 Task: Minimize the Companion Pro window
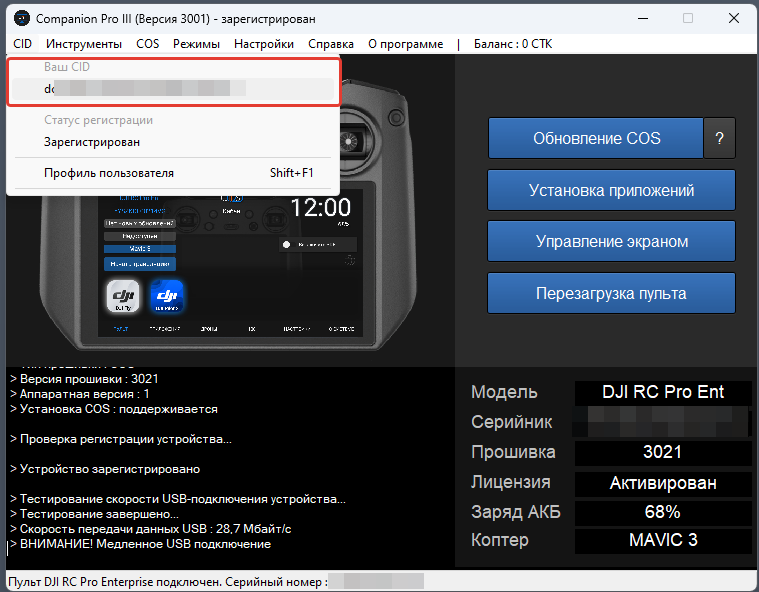coord(643,18)
